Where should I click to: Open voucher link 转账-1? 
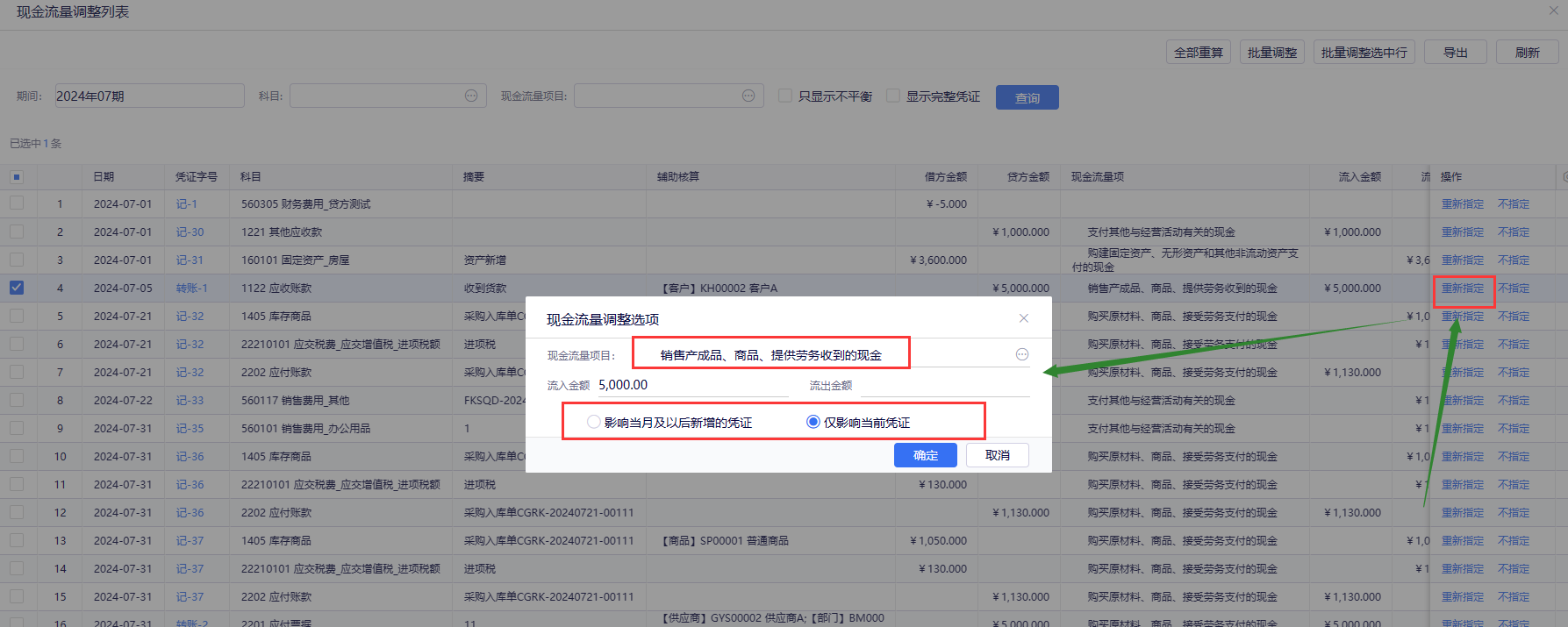pos(191,289)
